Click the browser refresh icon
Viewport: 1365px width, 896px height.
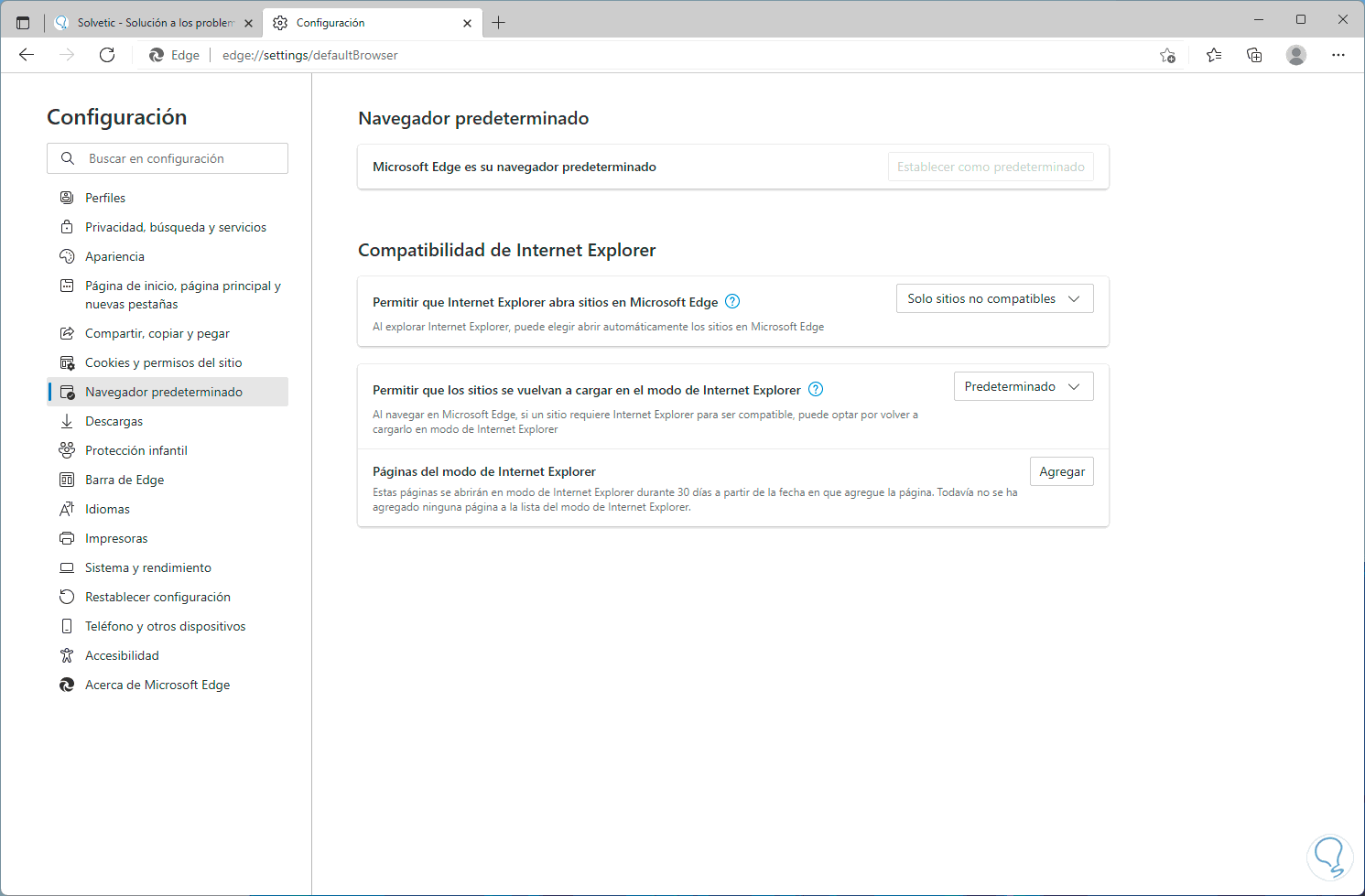[107, 55]
